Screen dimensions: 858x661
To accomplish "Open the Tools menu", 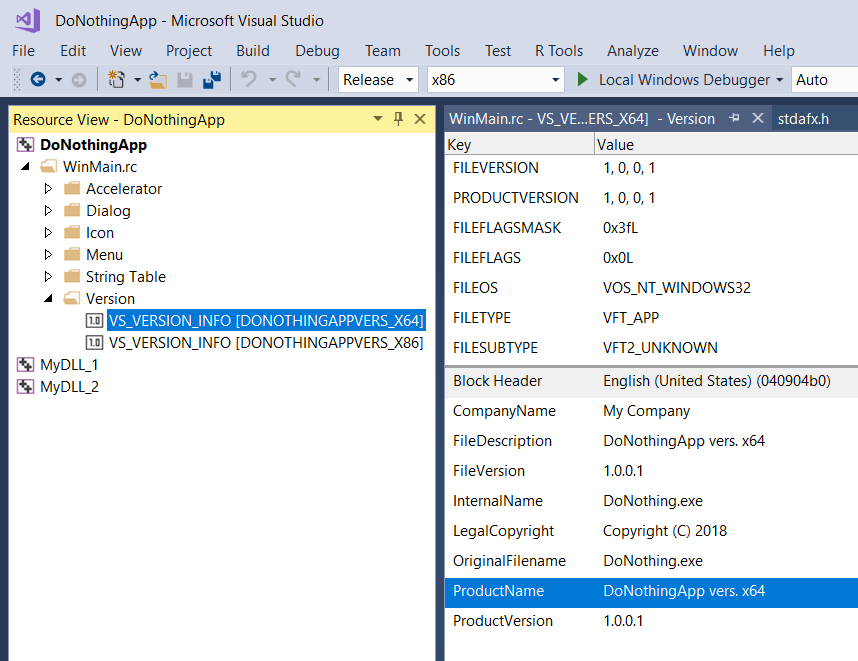I will point(442,51).
